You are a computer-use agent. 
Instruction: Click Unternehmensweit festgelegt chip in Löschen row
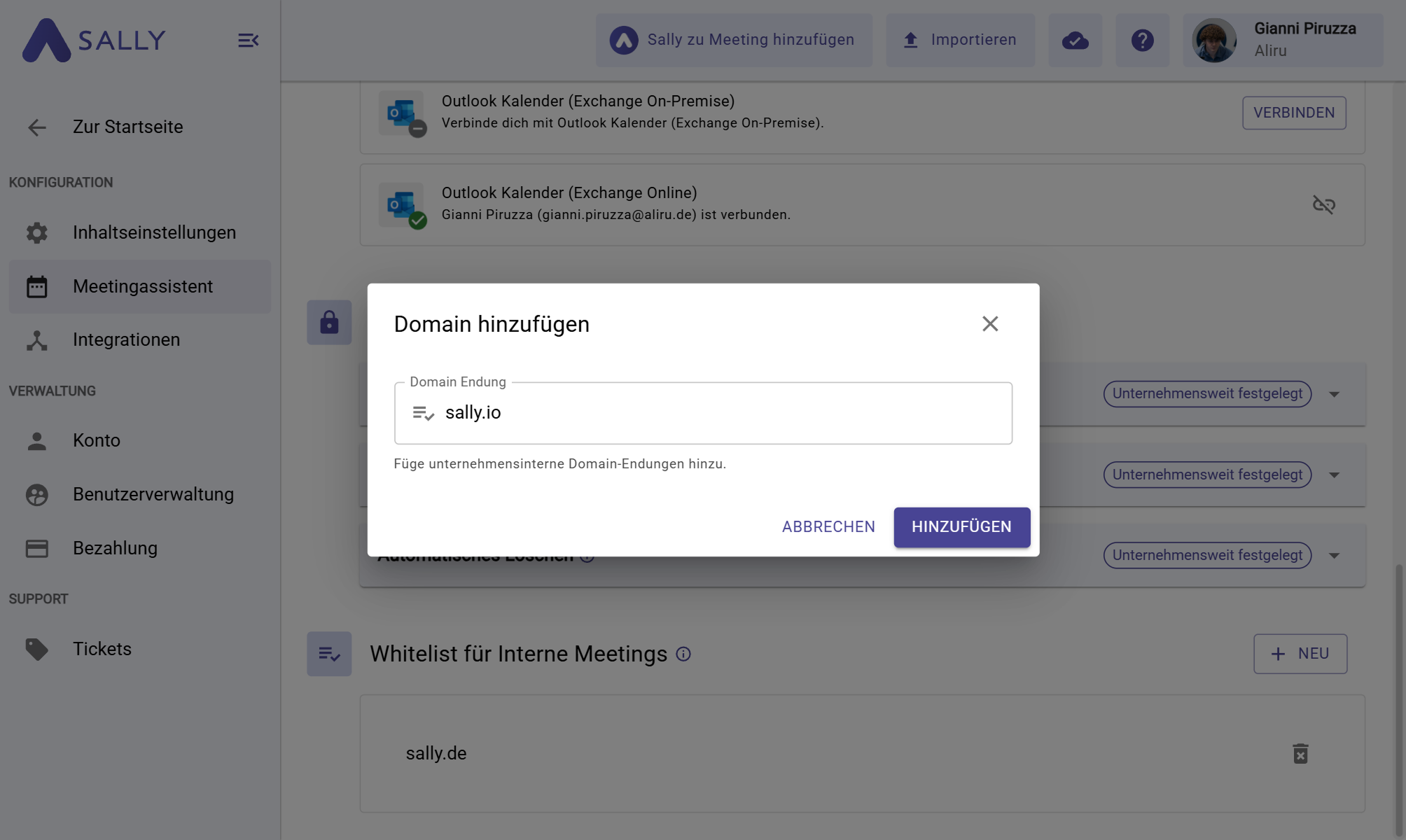click(x=1207, y=556)
